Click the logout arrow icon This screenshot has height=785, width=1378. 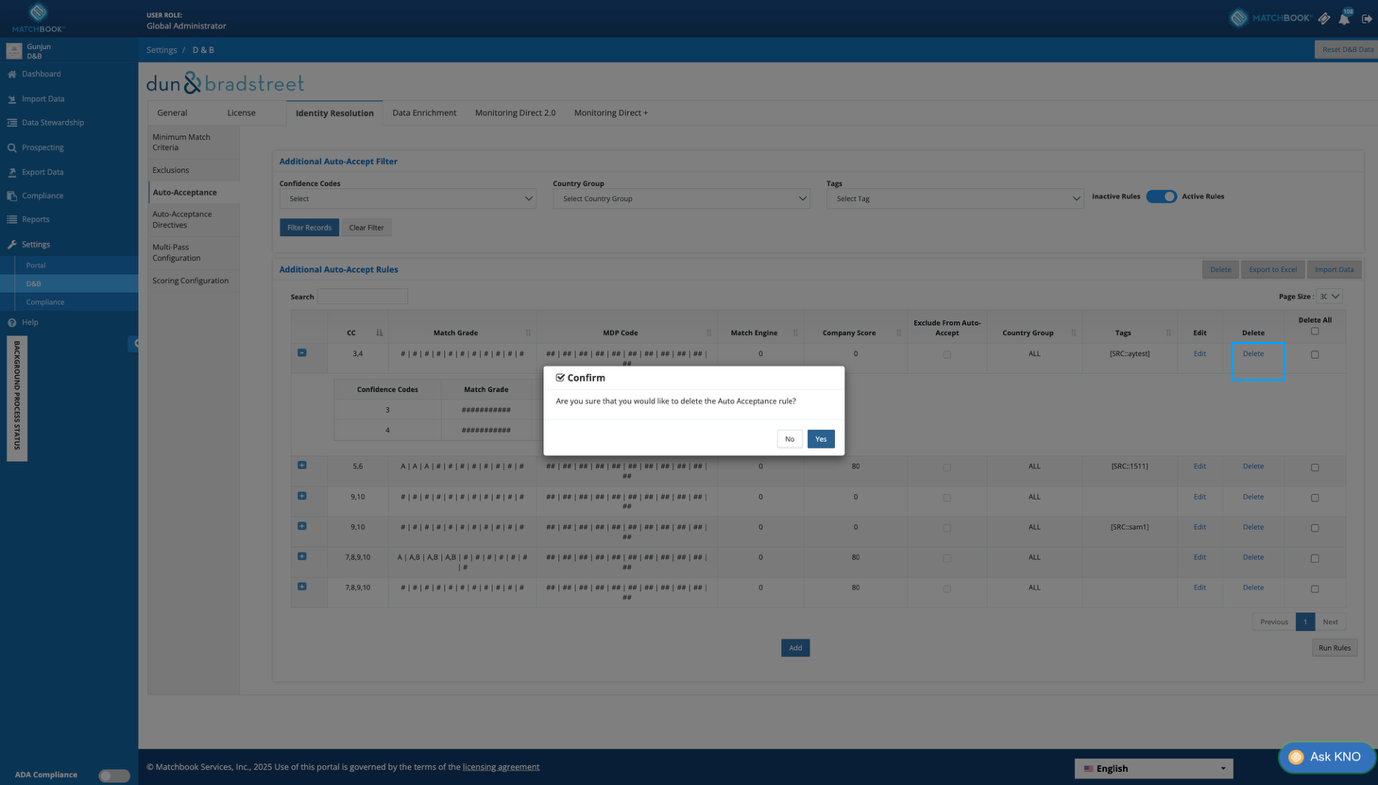pyautogui.click(x=1366, y=18)
